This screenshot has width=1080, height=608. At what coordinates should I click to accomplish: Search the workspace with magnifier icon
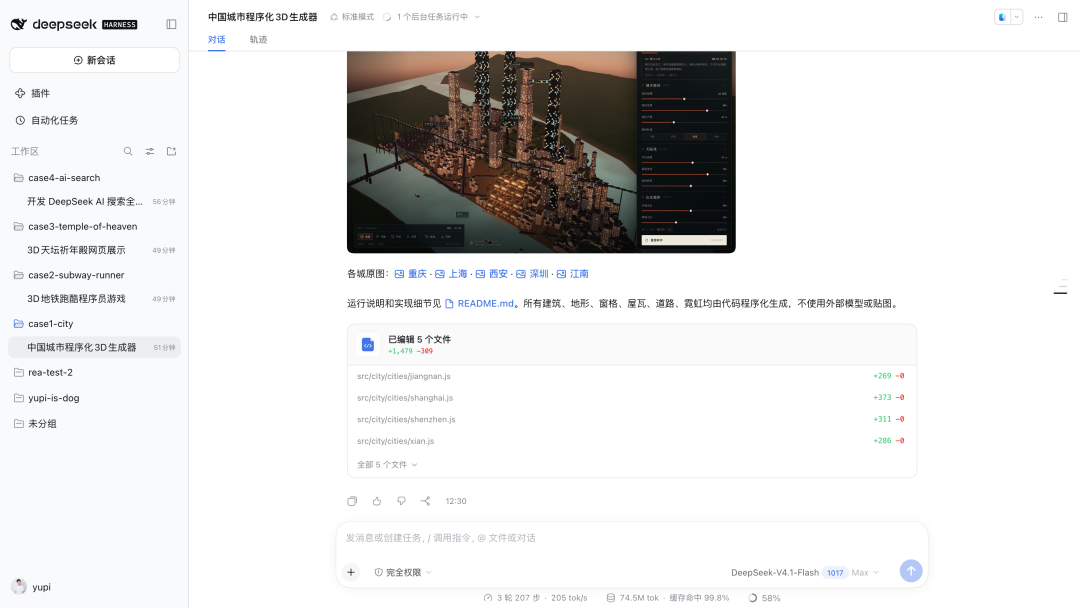128,151
